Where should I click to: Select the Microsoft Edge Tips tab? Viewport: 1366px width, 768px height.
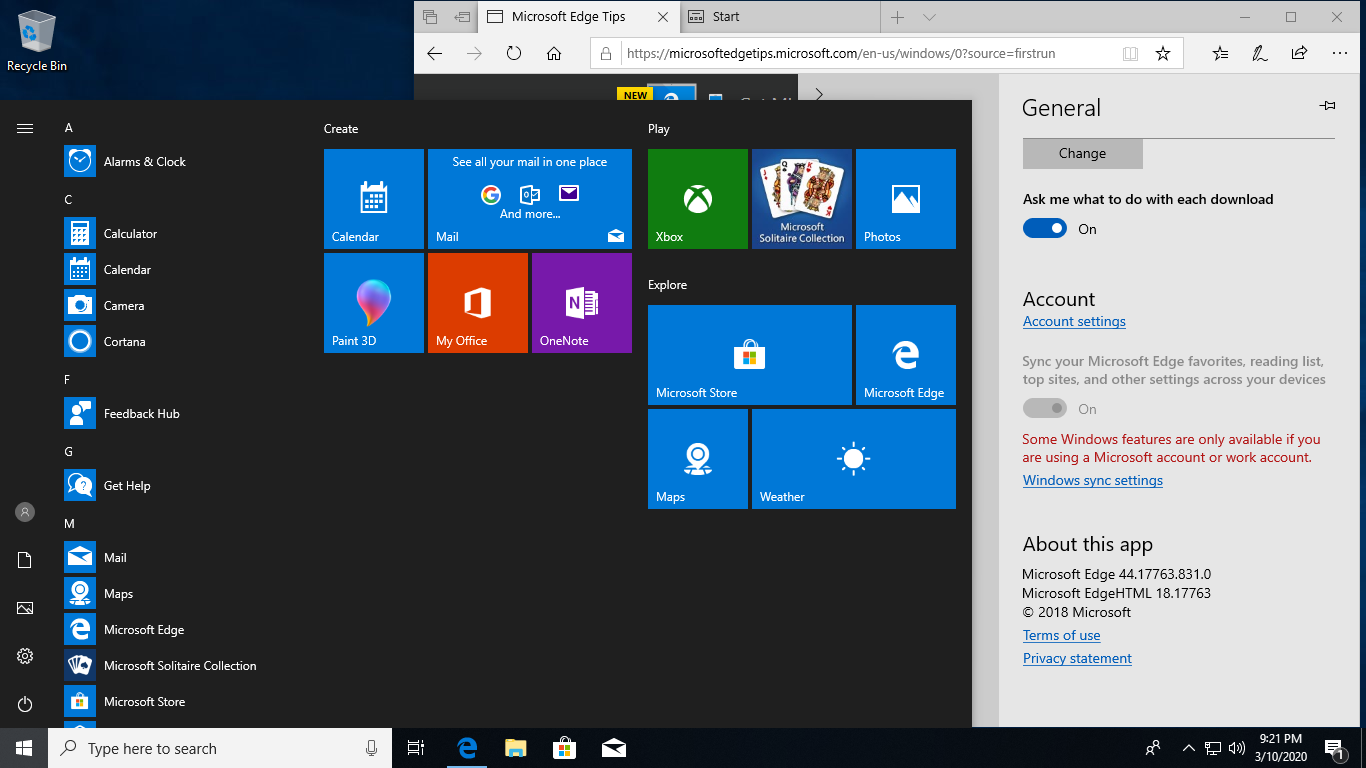568,17
